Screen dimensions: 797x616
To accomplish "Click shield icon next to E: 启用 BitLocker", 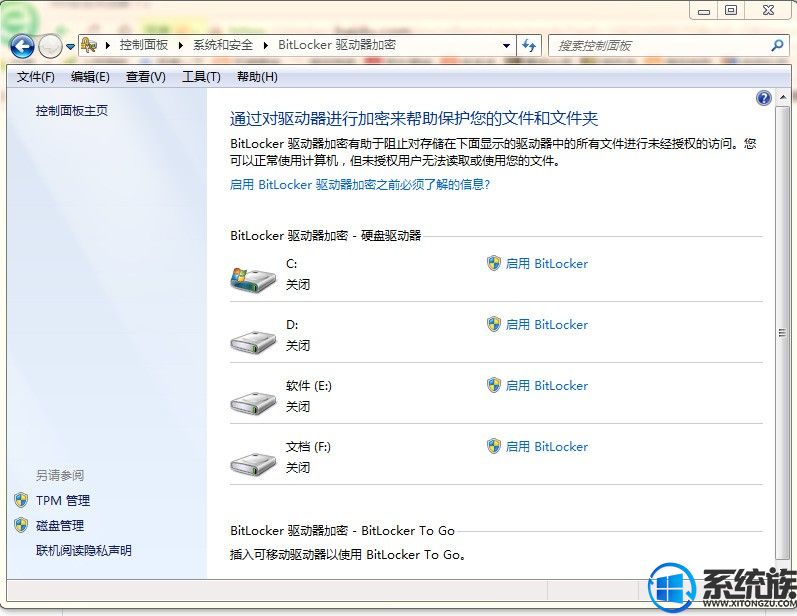I will [494, 385].
